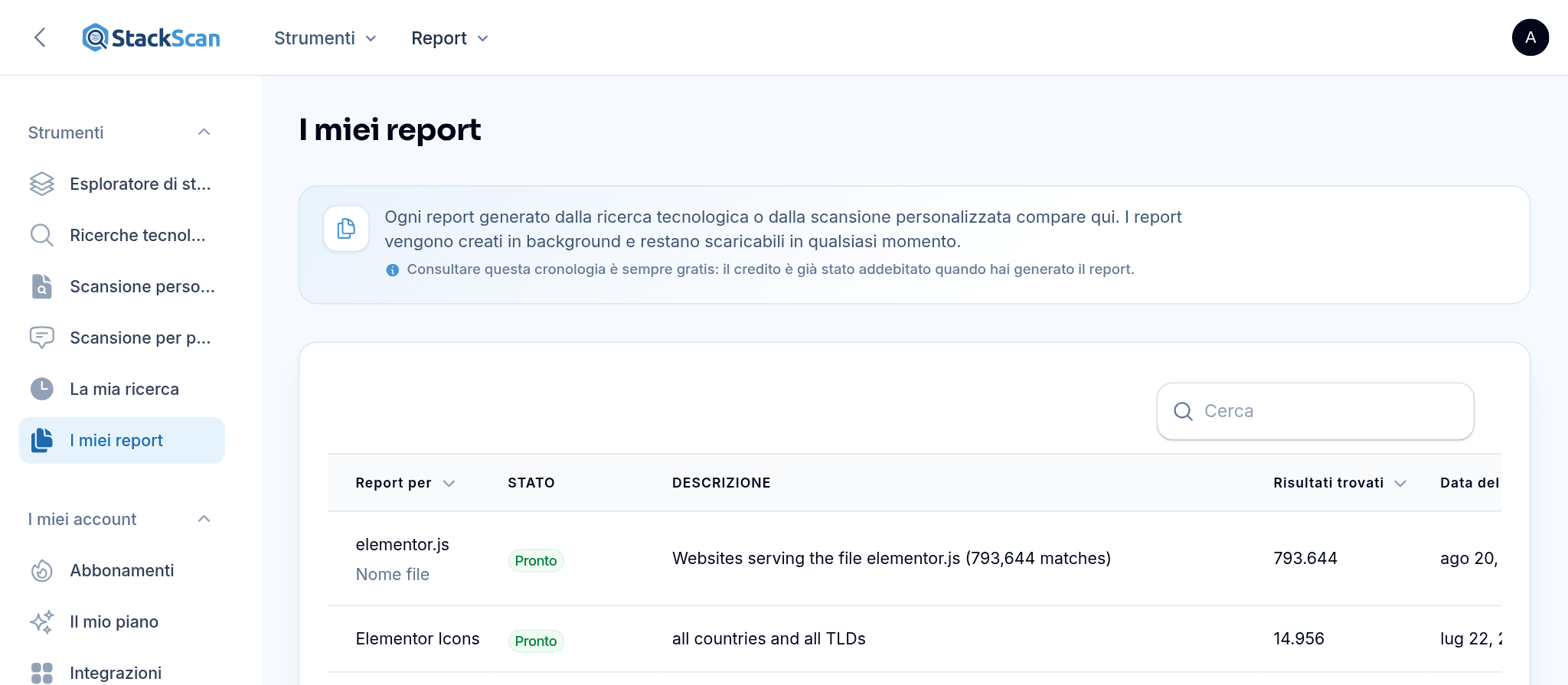Click the 14.956 results value
Viewport: 1568px width, 685px height.
[1298, 638]
